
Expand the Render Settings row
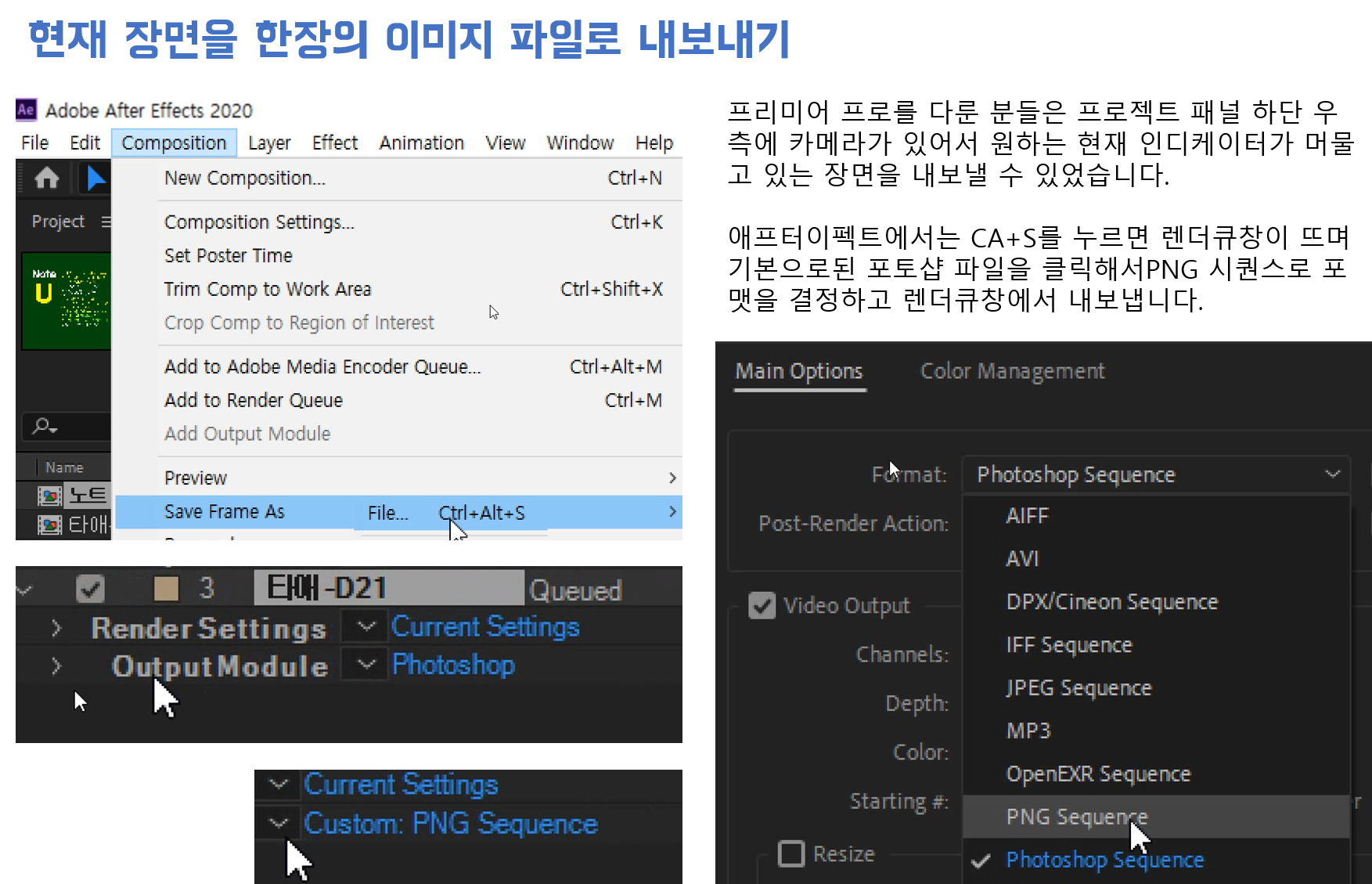[56, 628]
